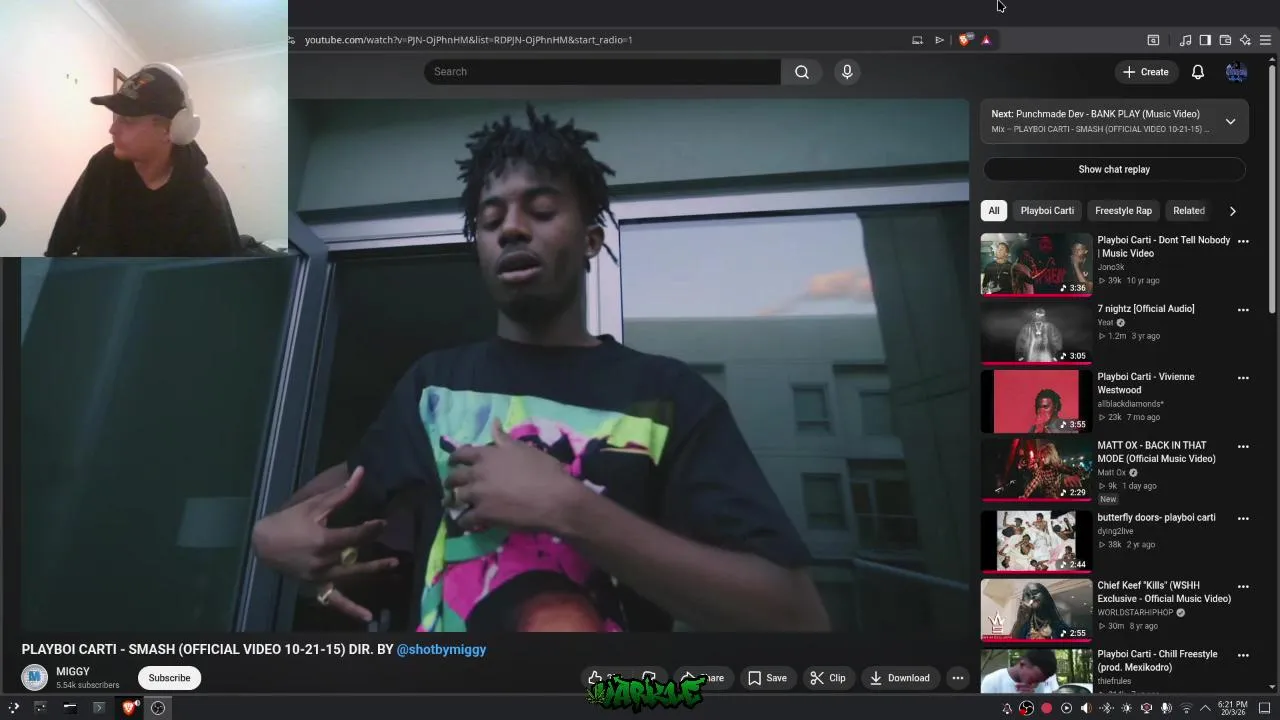Image resolution: width=1280 pixels, height=720 pixels.
Task: Open the browser tab search icon
Action: tap(1153, 40)
